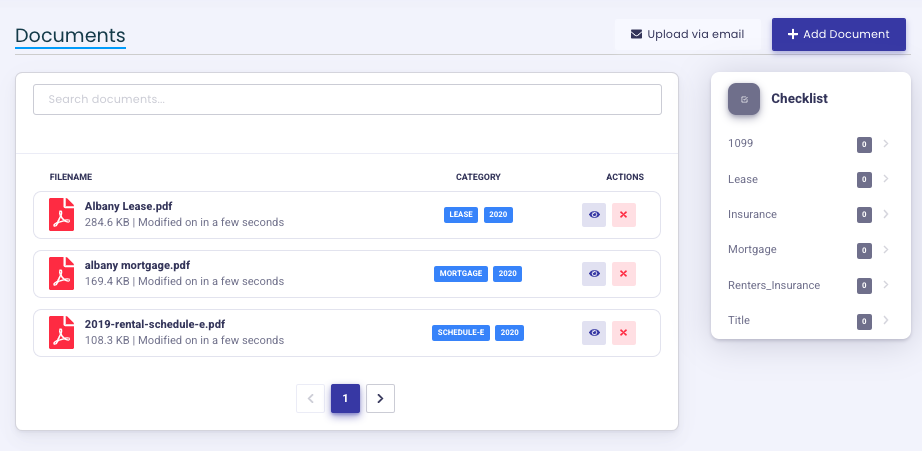Open the Albany Lease.pdf filename

pyautogui.click(x=128, y=206)
